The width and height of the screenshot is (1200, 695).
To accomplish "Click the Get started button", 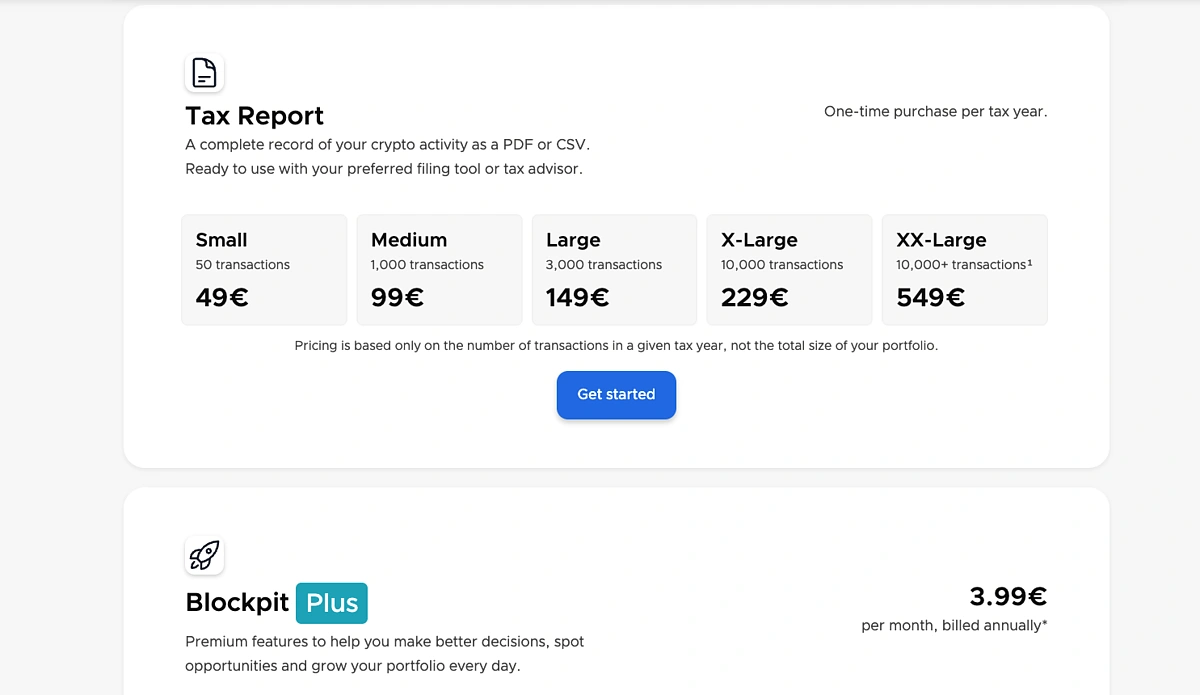I will (616, 395).
